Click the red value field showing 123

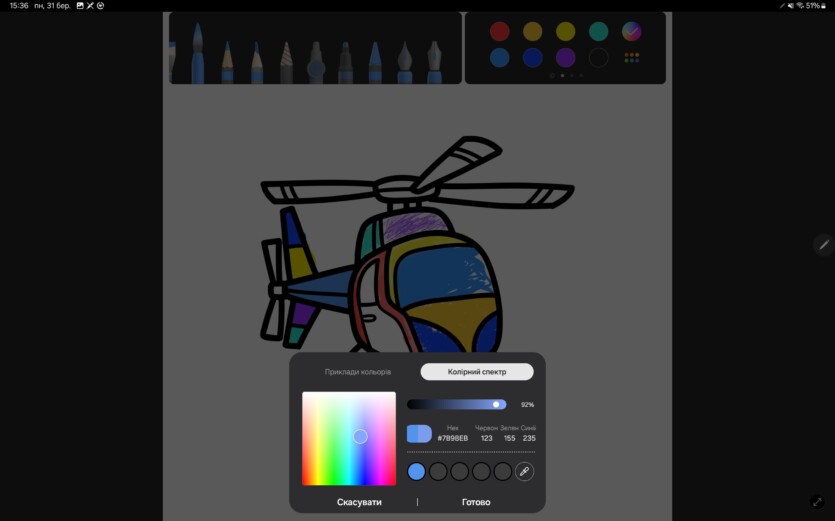[486, 438]
